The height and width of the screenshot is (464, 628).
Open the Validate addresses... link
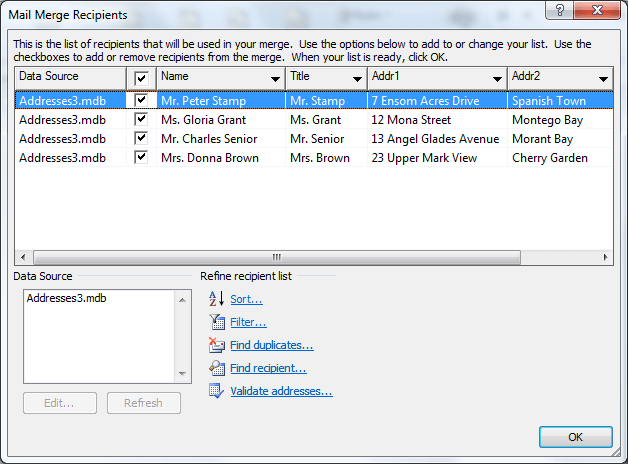(281, 391)
